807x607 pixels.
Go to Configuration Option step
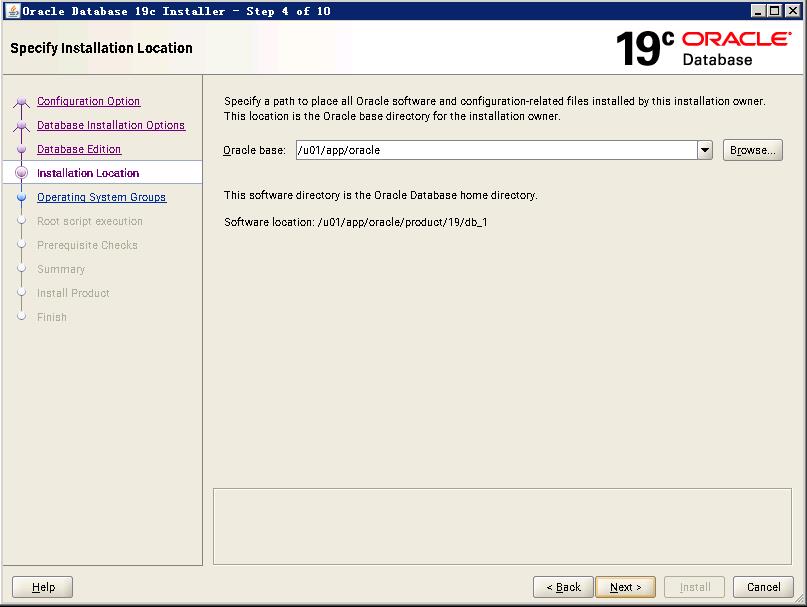coord(89,101)
